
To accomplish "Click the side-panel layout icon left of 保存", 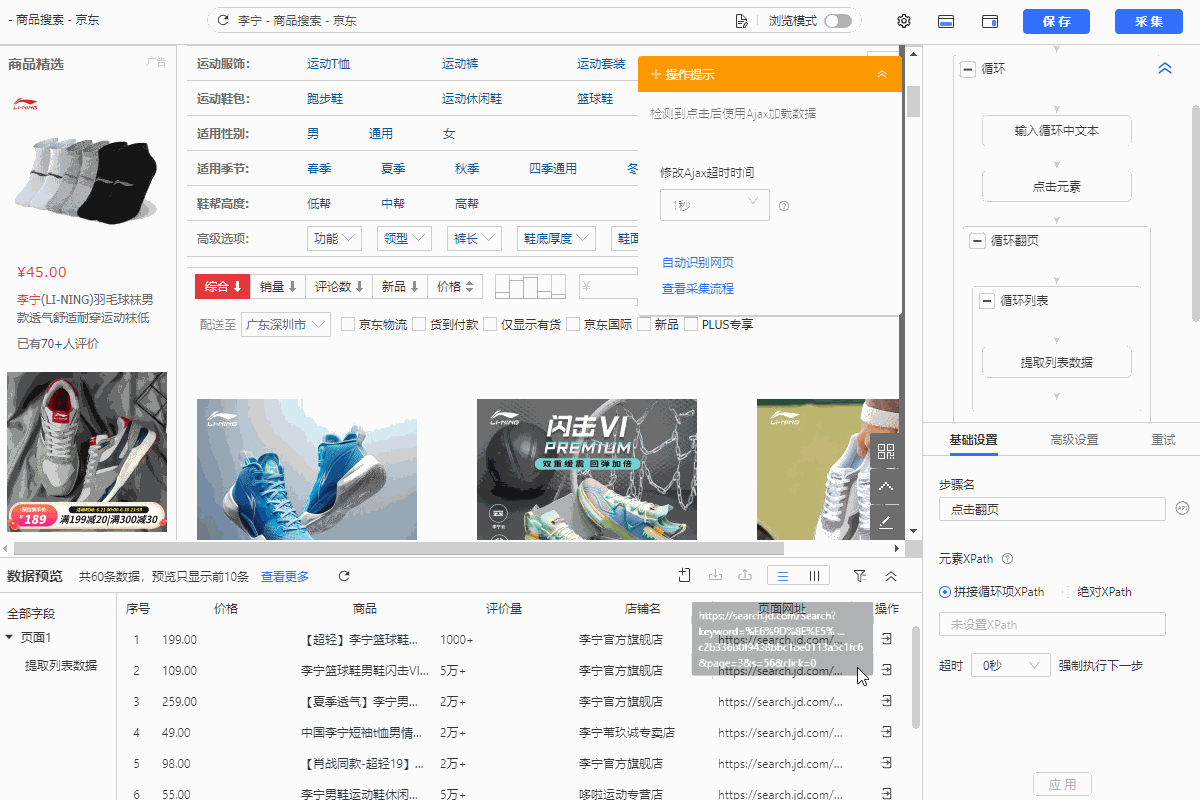I will coord(990,21).
